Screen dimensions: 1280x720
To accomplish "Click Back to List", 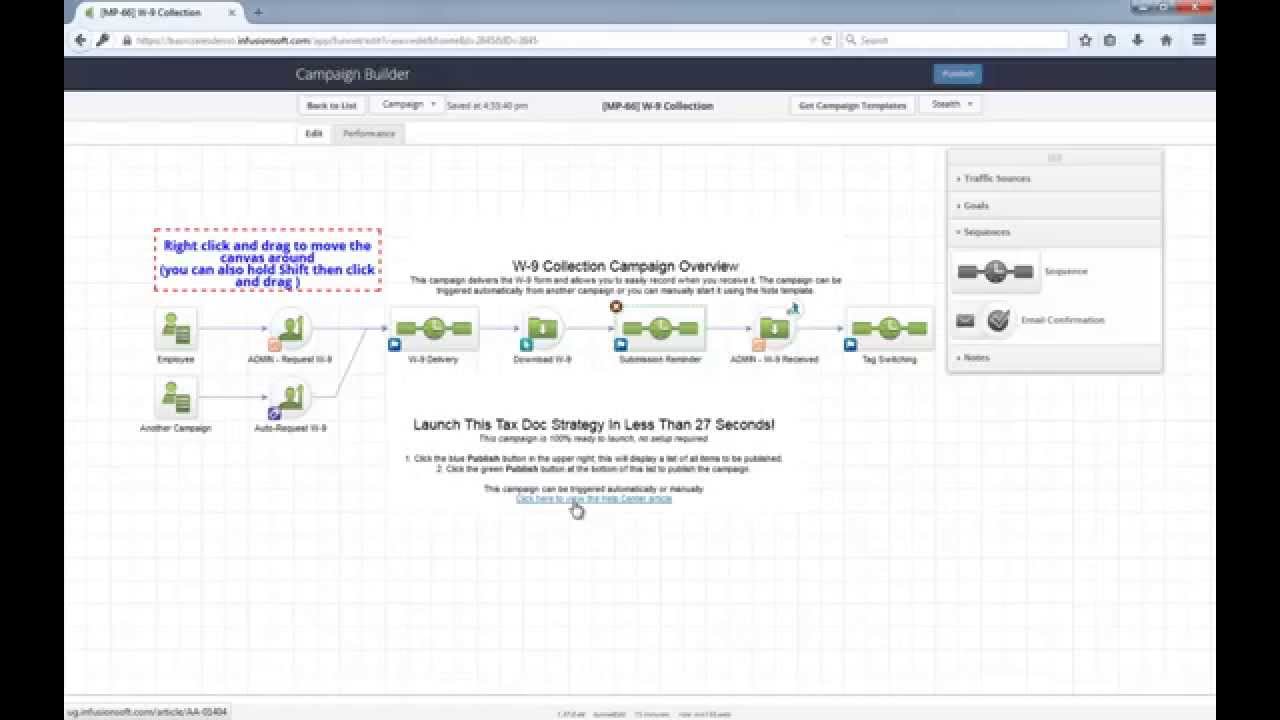I will [x=331, y=105].
